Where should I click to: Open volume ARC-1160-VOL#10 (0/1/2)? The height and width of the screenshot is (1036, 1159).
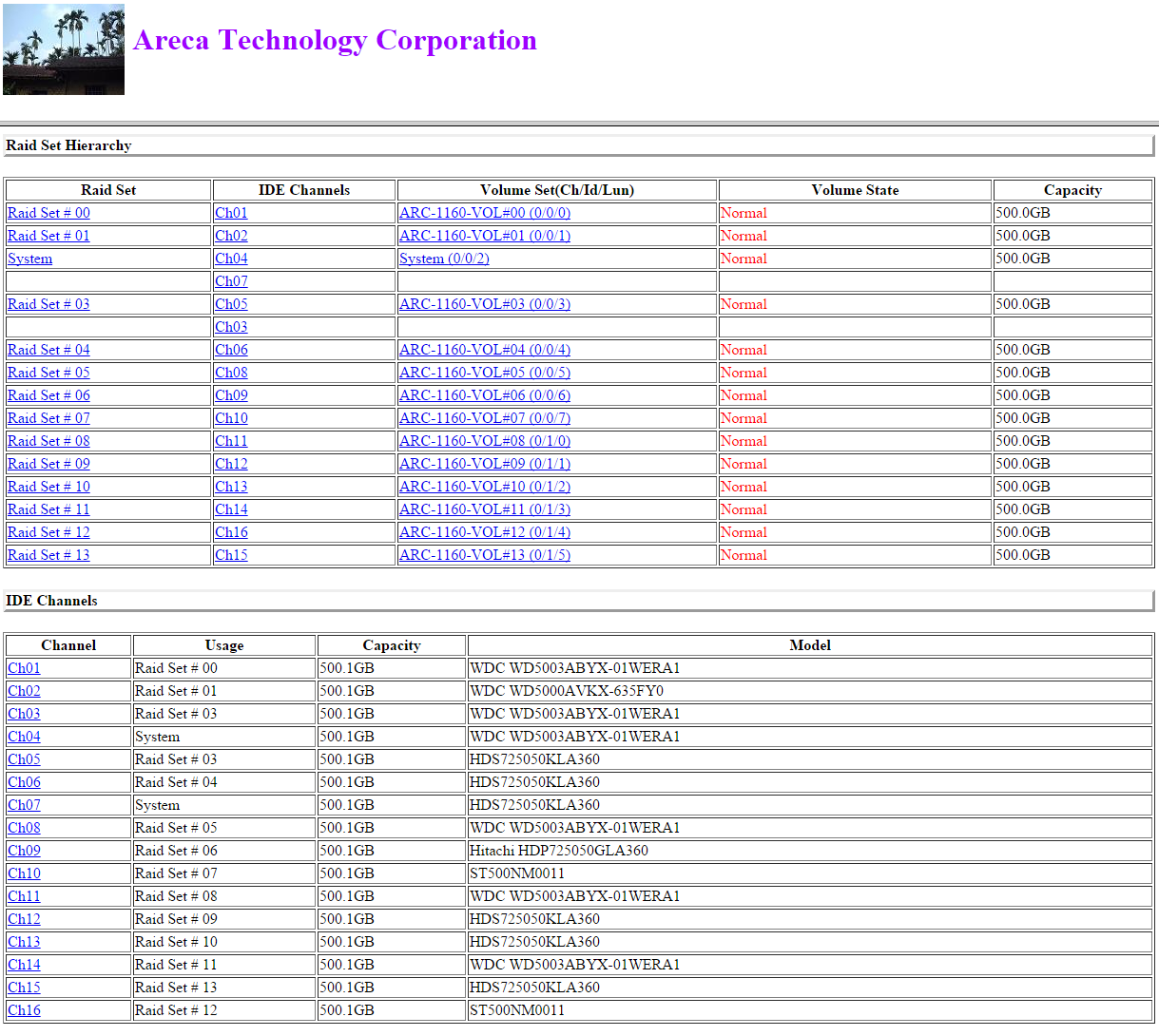click(x=485, y=487)
